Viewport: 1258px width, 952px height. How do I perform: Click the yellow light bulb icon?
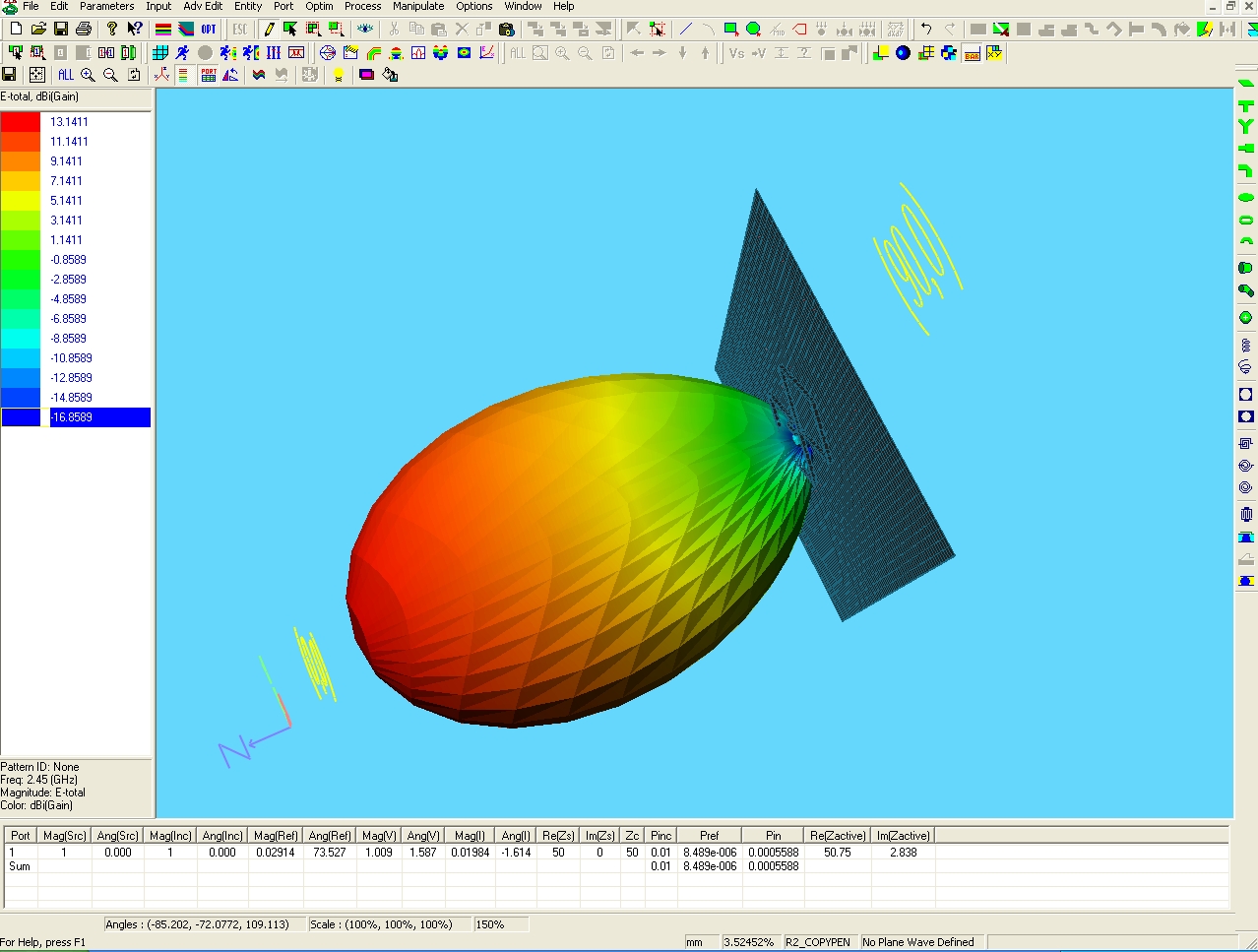[x=338, y=75]
